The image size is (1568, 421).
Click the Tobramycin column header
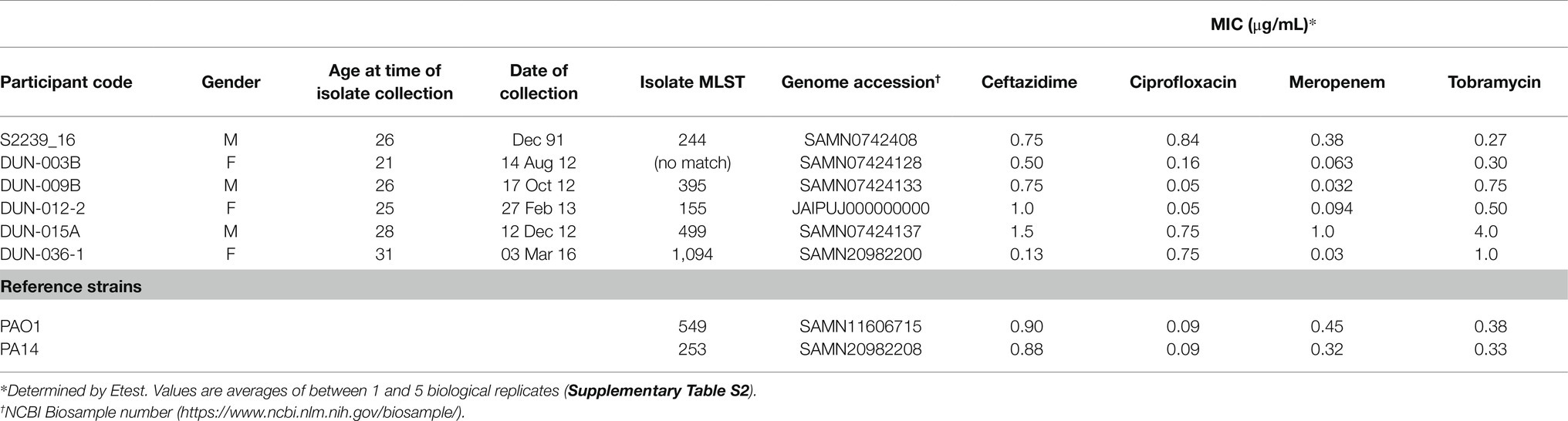click(1494, 82)
